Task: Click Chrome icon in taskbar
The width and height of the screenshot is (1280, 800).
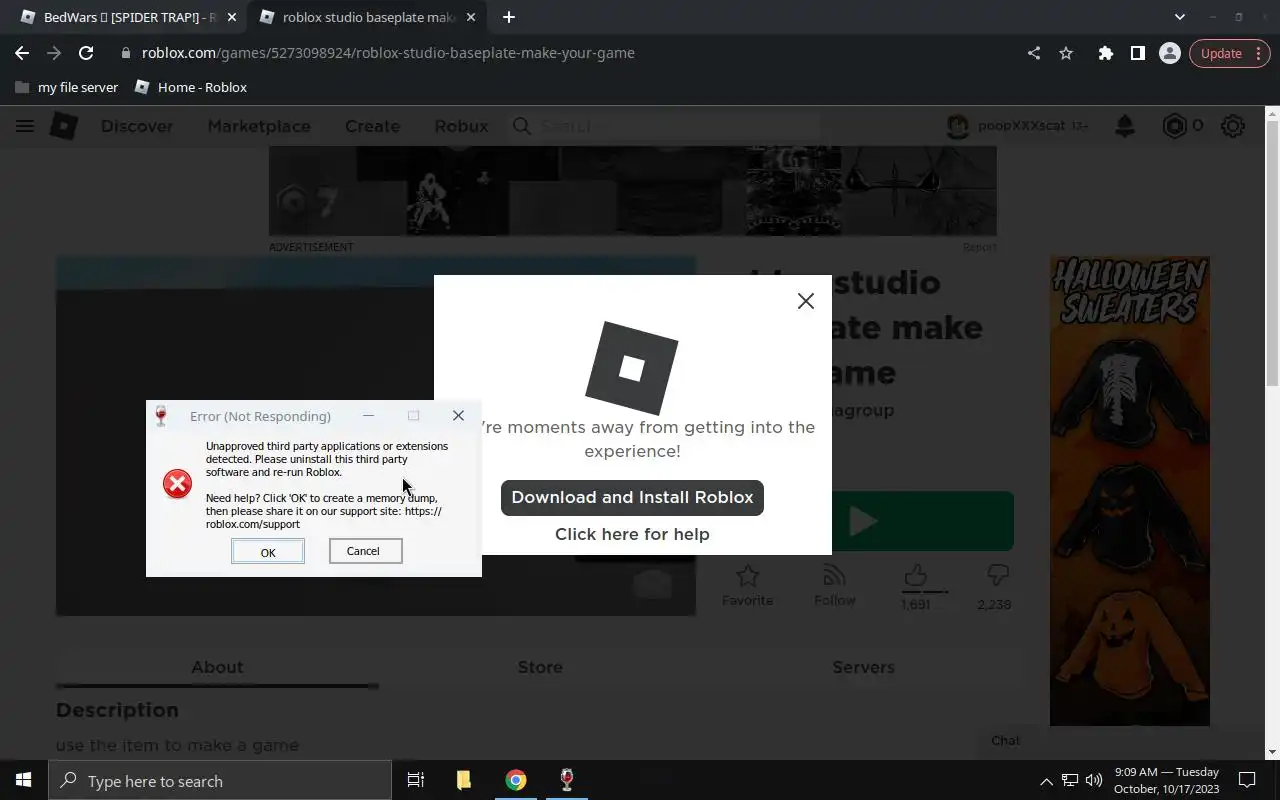Action: pos(516,780)
